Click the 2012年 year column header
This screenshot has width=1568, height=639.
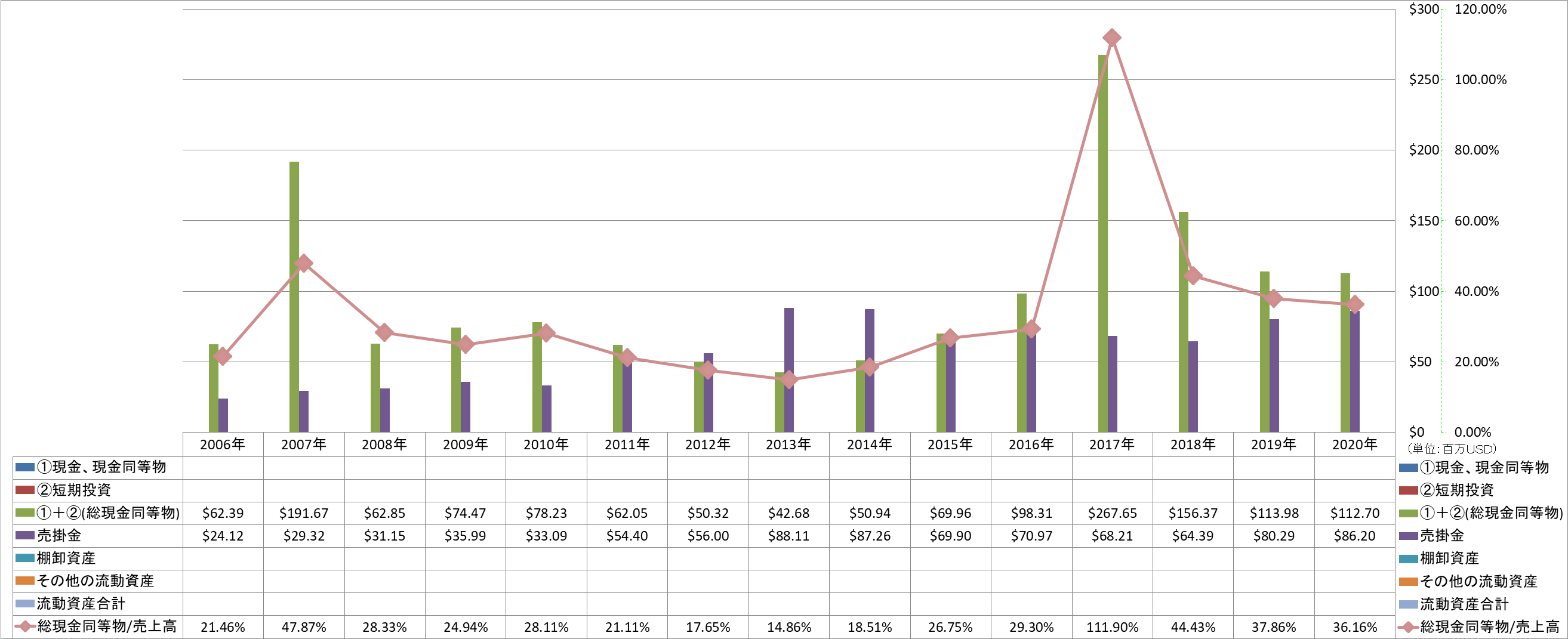click(708, 444)
